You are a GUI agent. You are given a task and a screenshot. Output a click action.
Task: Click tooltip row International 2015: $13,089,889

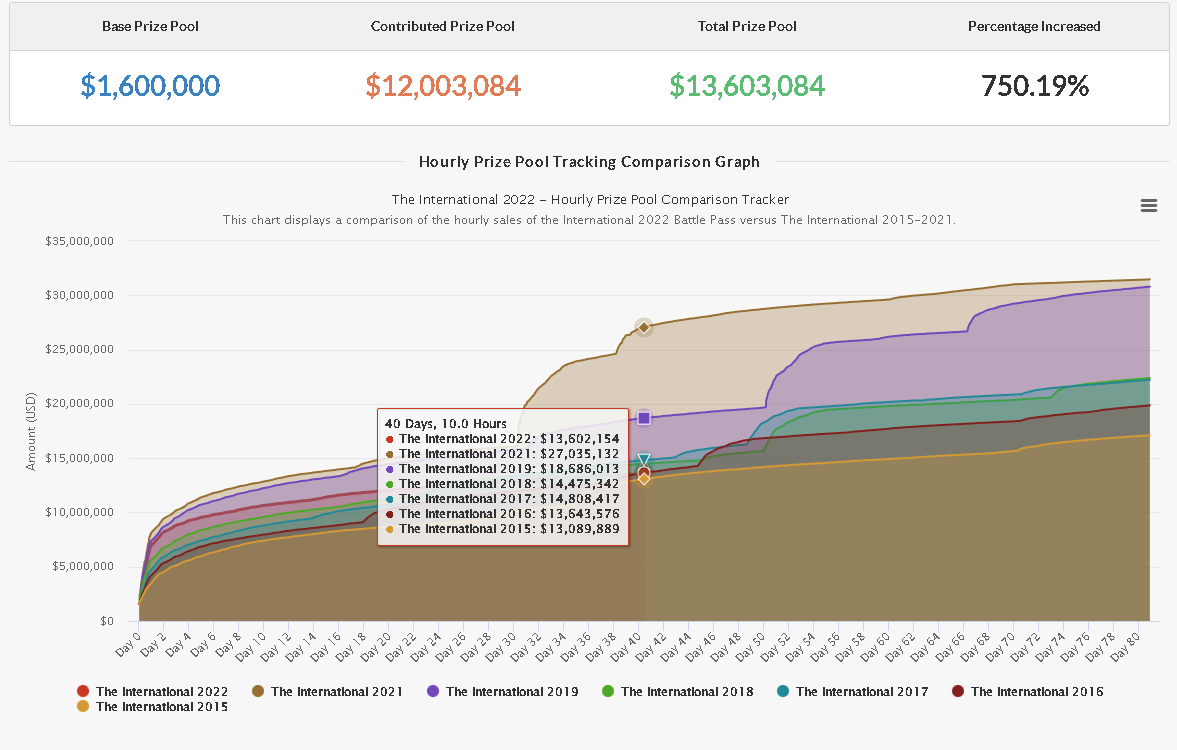[x=502, y=529]
